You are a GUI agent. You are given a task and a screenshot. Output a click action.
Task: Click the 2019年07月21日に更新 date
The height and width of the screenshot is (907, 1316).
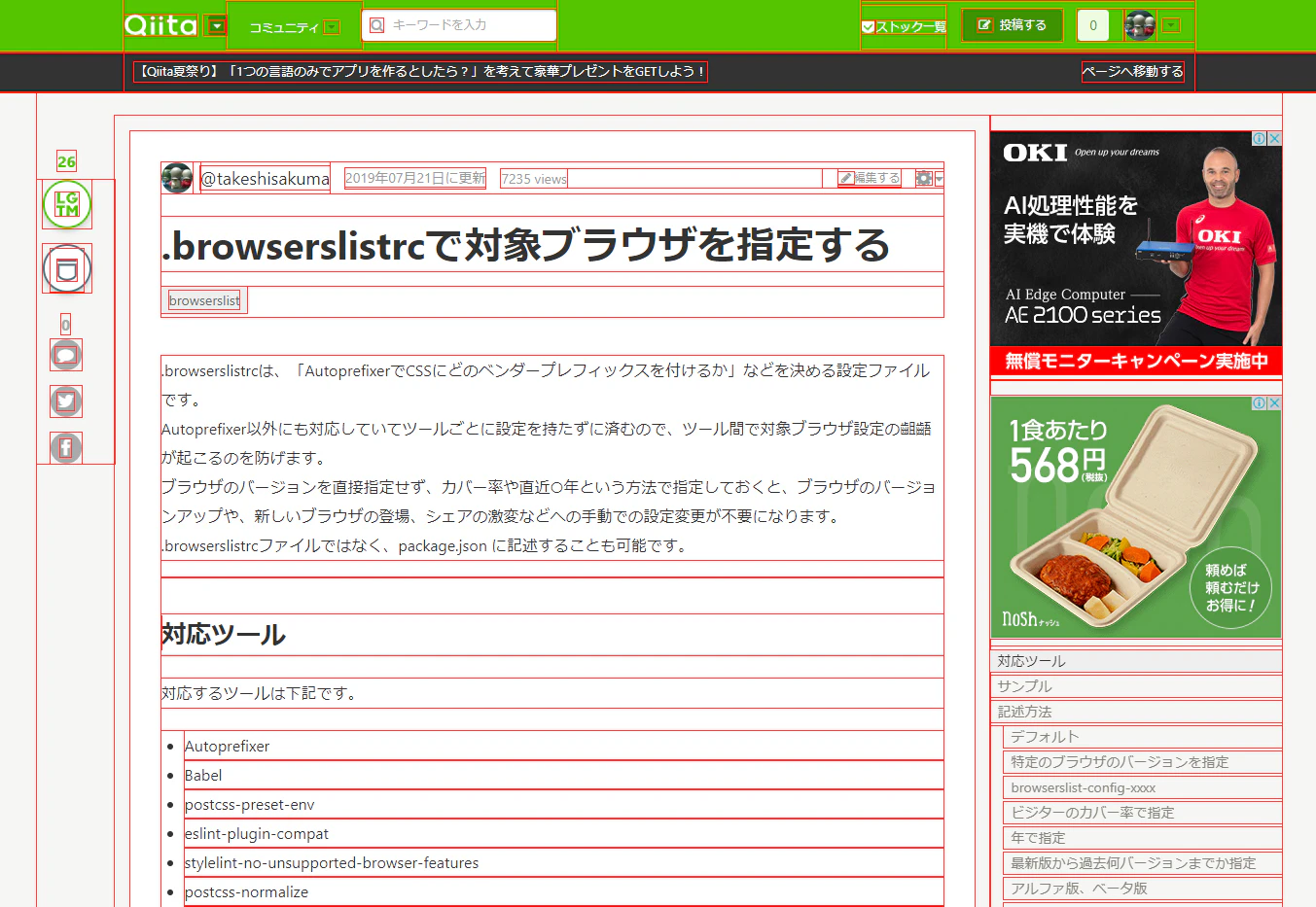[x=415, y=178]
